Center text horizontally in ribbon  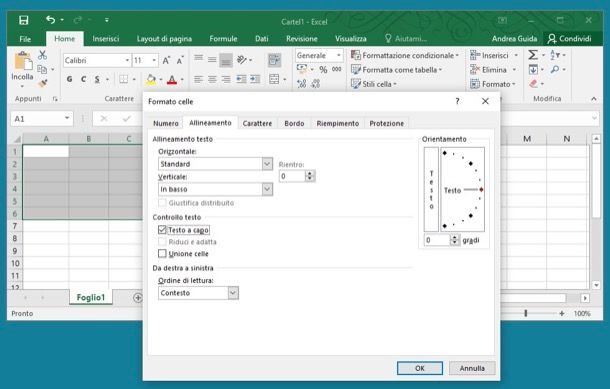point(212,79)
